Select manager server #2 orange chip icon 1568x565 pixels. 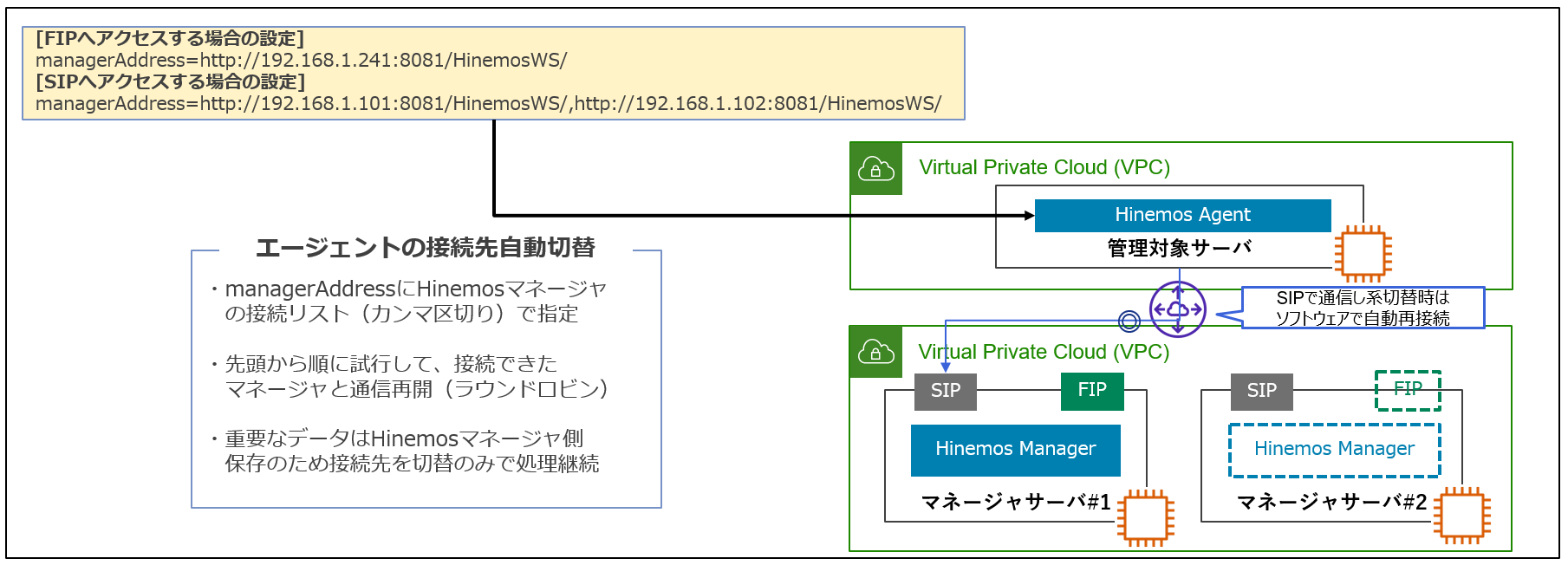click(1462, 516)
